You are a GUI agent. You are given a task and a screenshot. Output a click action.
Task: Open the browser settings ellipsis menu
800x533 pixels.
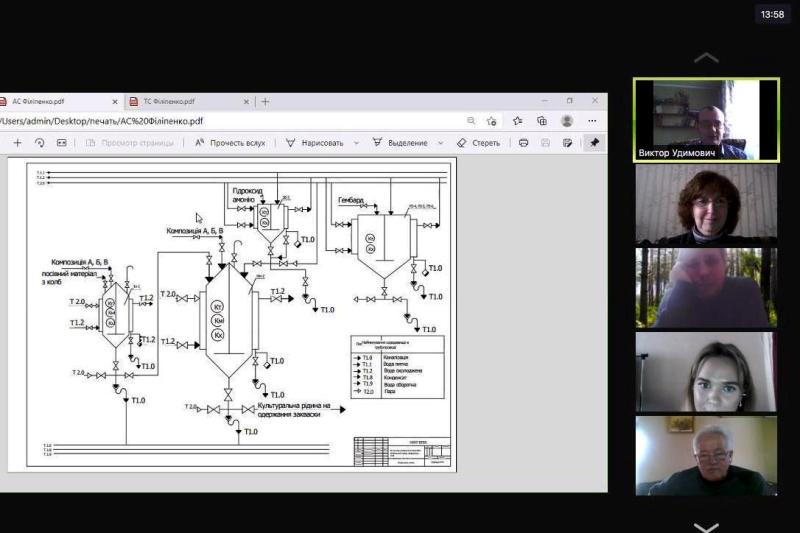coord(592,121)
